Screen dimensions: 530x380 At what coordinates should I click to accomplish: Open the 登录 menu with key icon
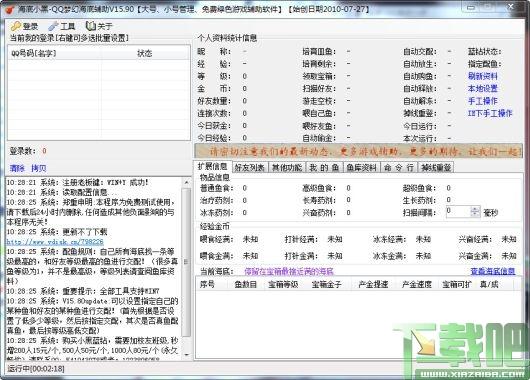[24, 26]
